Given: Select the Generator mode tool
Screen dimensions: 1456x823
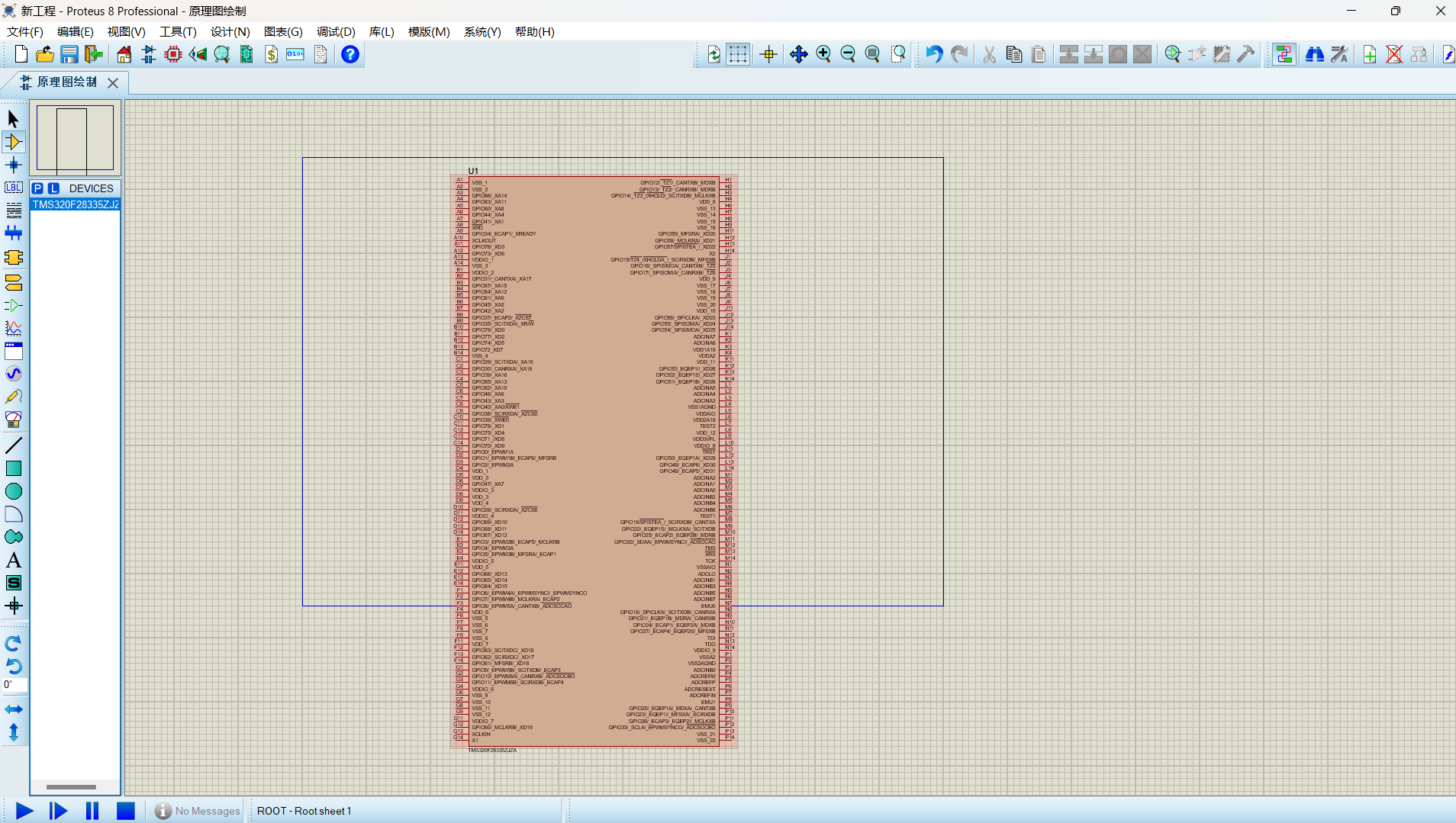Looking at the screenshot, I should pyautogui.click(x=13, y=374).
